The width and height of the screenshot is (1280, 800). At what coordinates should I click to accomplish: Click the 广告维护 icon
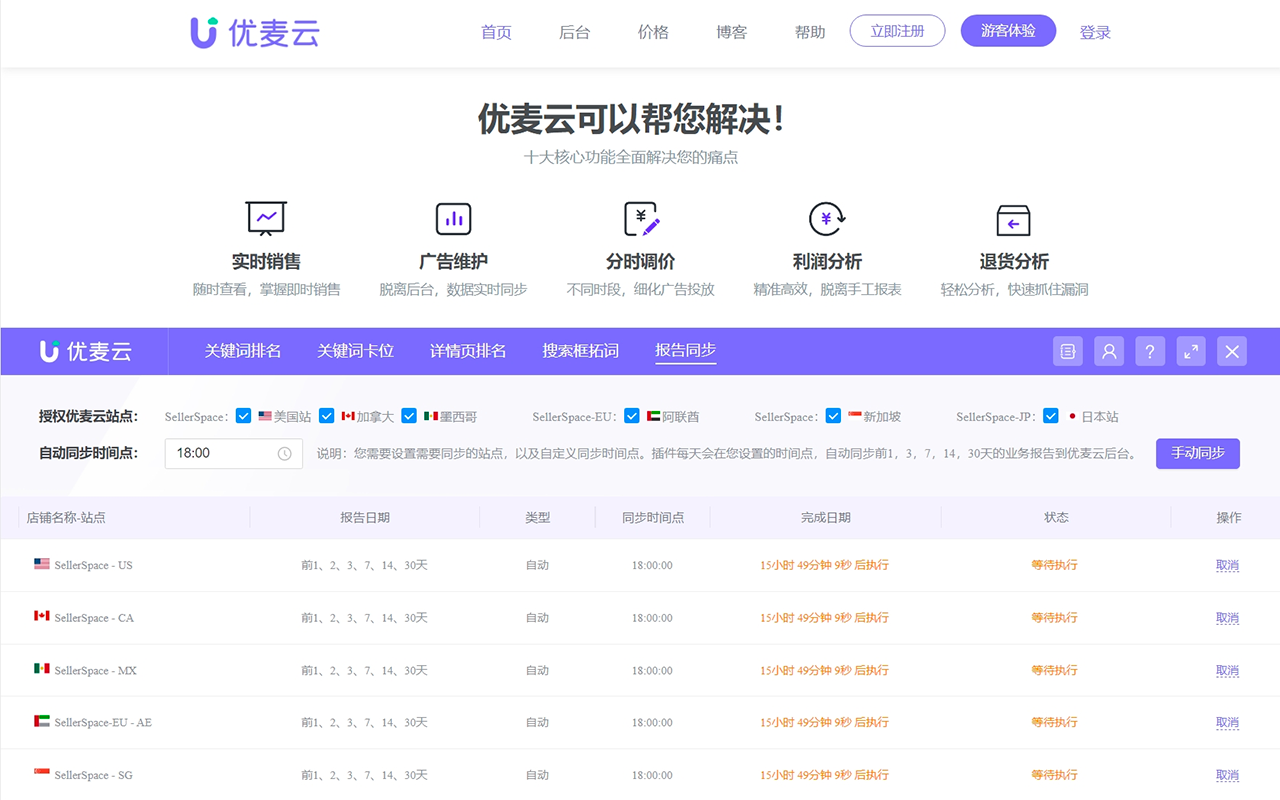453,218
